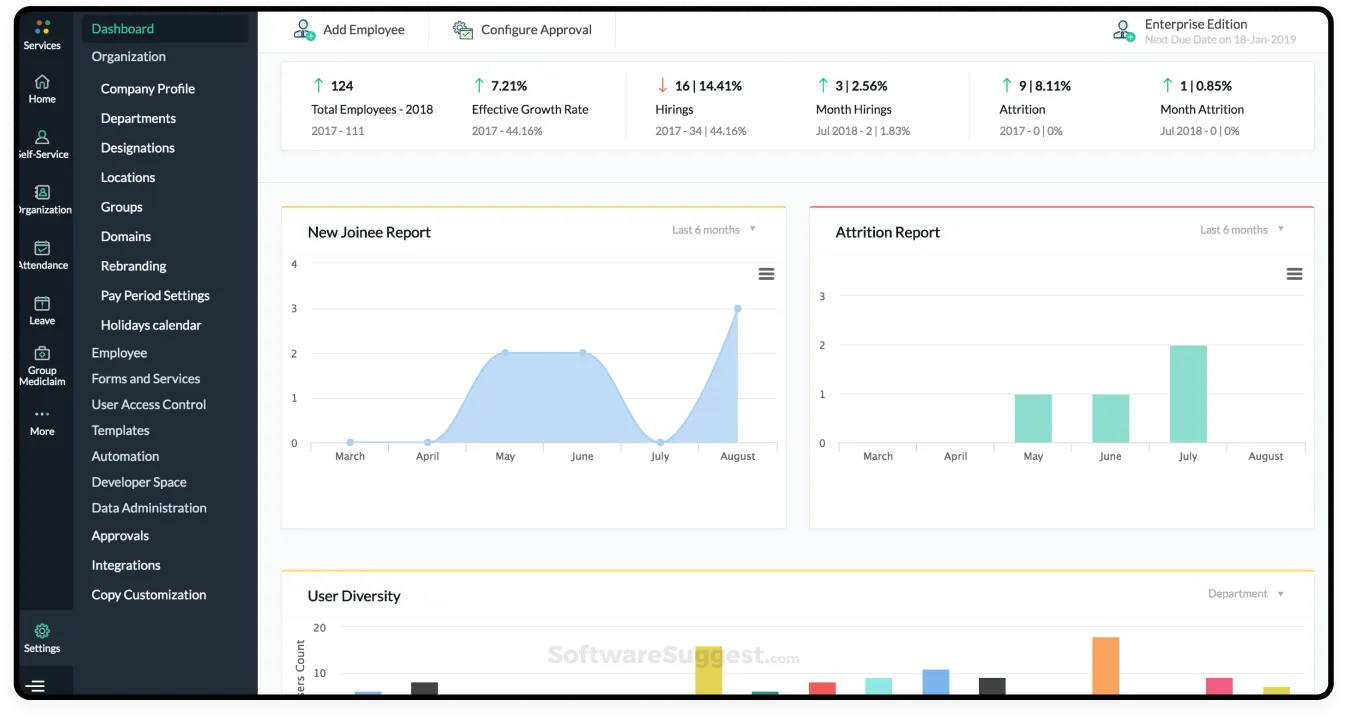Open New Joinee Report chart menu
1348x722 pixels.
click(766, 274)
